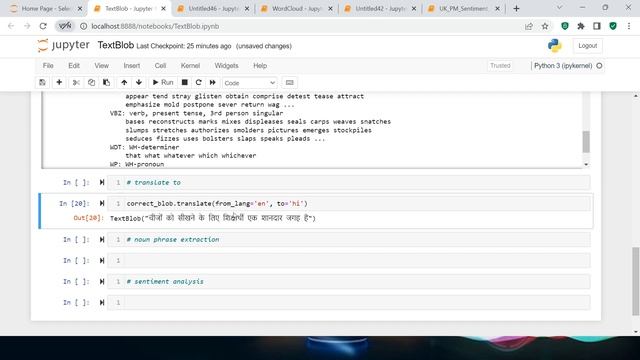Restart kernel and run all cells icon
The height and width of the screenshot is (360, 640).
point(213,82)
